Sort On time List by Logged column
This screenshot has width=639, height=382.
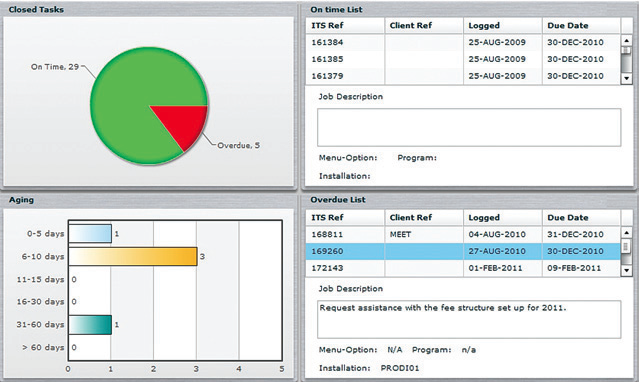pyautogui.click(x=502, y=25)
